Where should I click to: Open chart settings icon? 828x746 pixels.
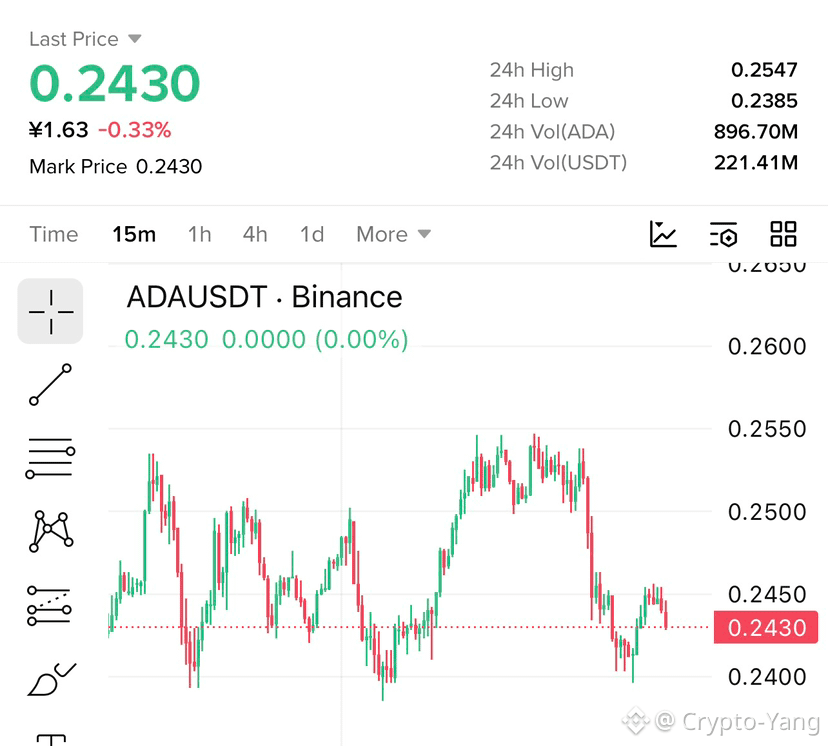pos(723,234)
